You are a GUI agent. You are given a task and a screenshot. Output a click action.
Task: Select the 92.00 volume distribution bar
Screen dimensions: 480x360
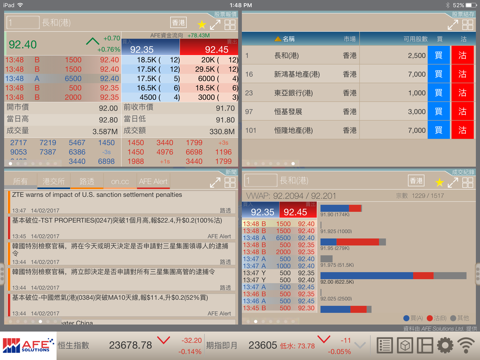(393, 275)
